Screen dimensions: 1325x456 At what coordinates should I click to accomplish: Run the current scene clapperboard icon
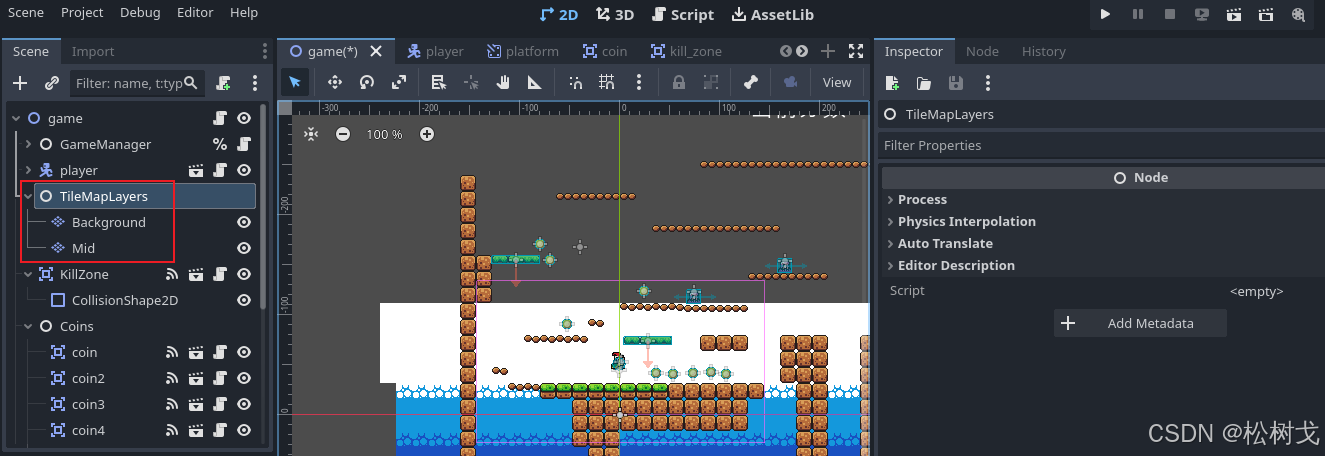point(1234,14)
